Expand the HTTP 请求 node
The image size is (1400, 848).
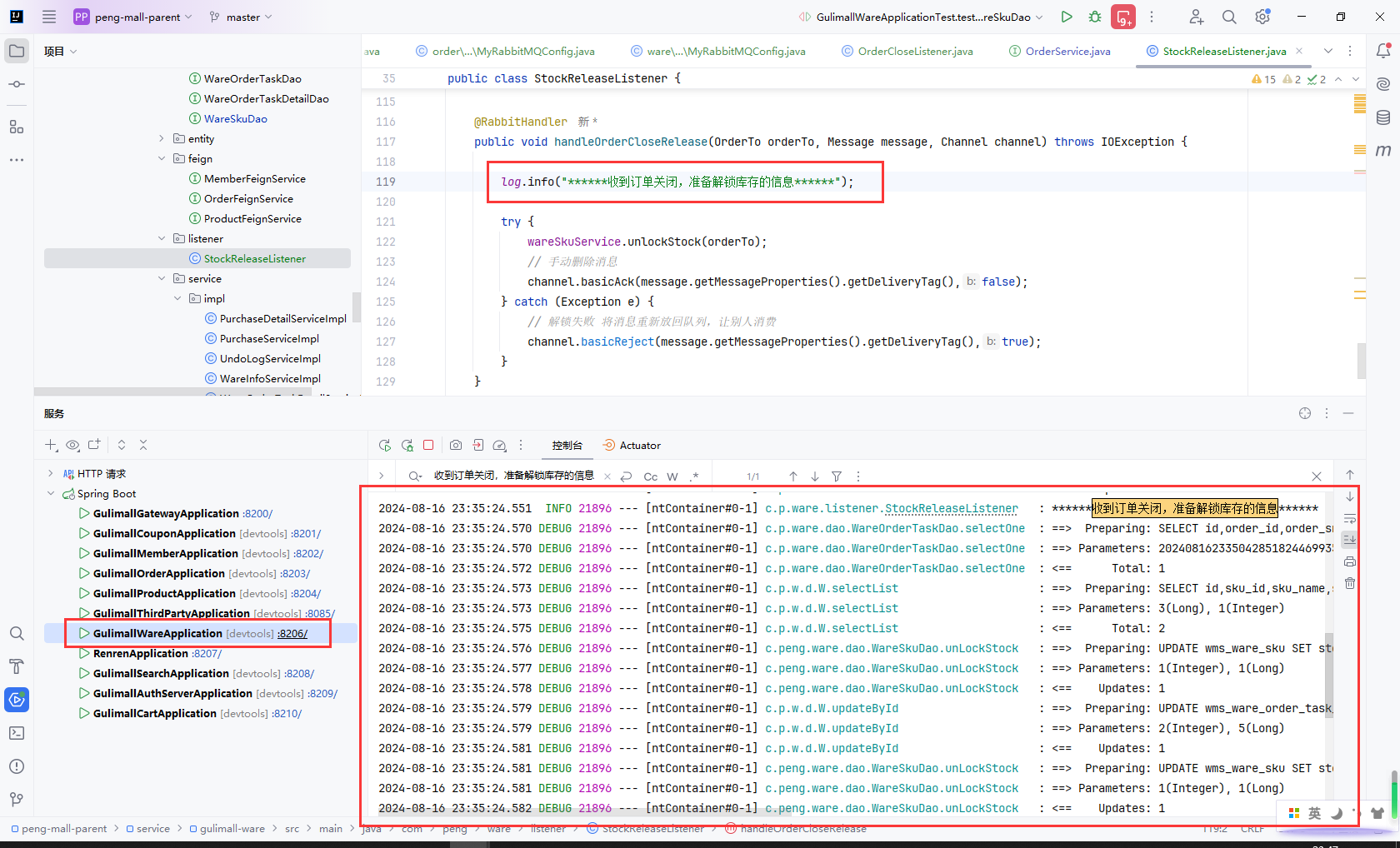[51, 474]
